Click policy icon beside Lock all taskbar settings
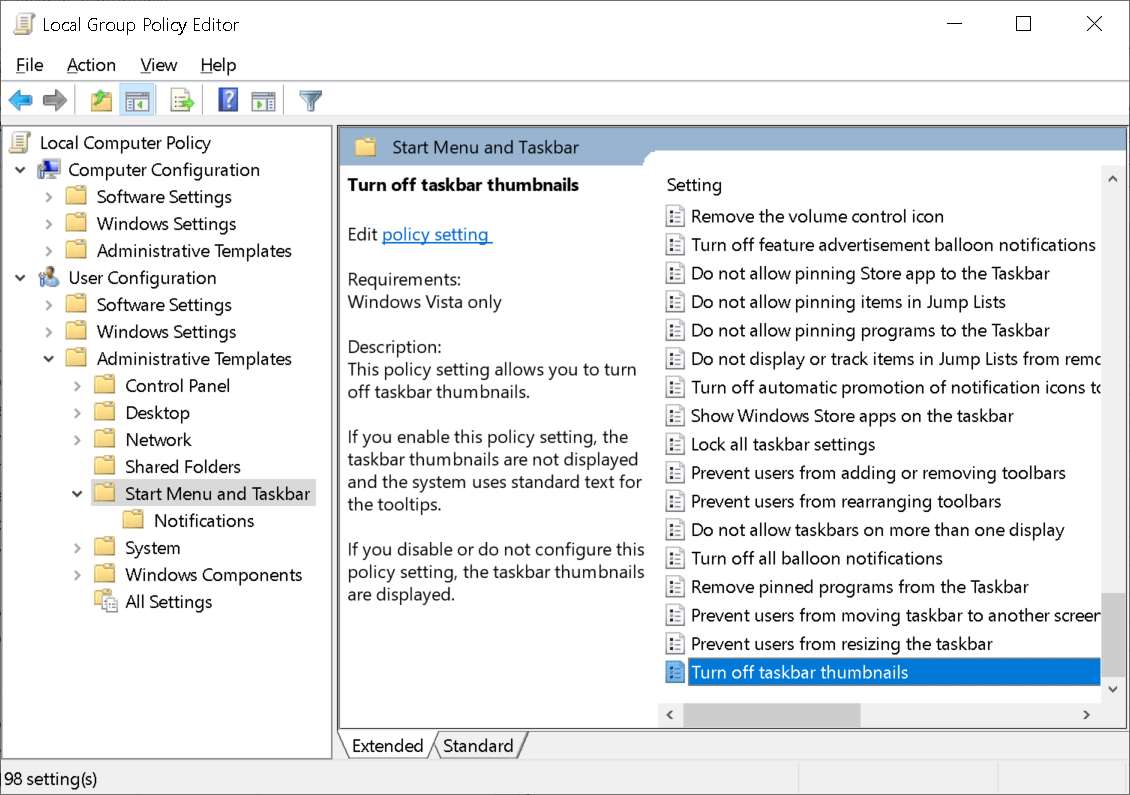 (x=675, y=444)
